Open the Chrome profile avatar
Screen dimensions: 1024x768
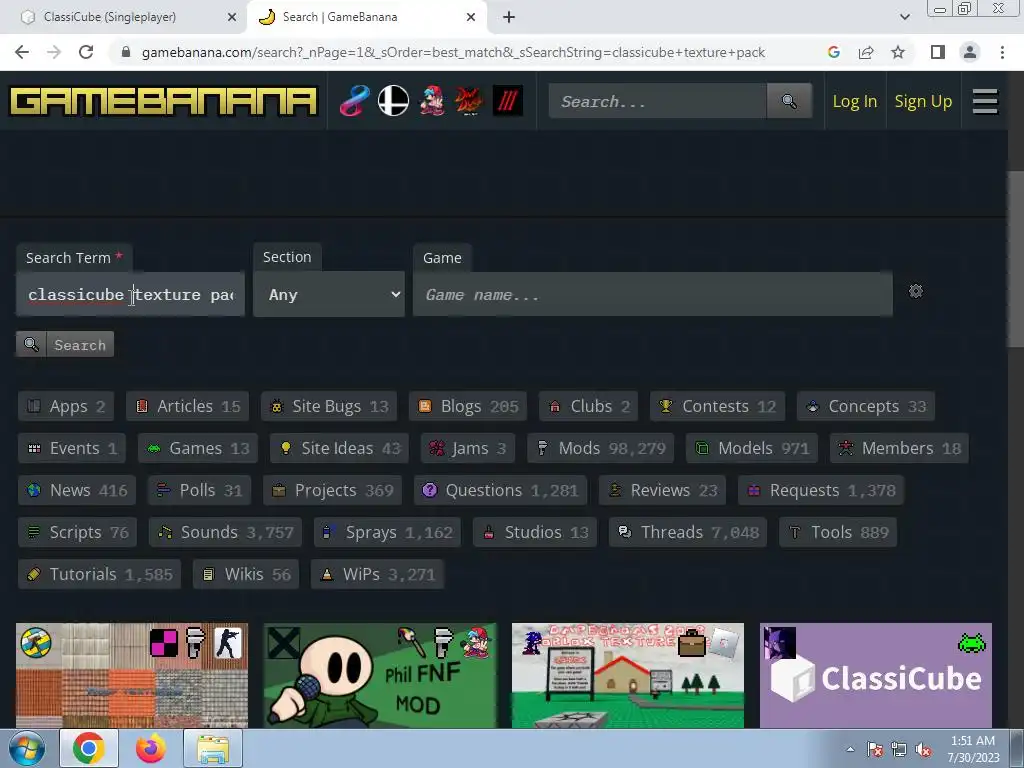pyautogui.click(x=970, y=52)
